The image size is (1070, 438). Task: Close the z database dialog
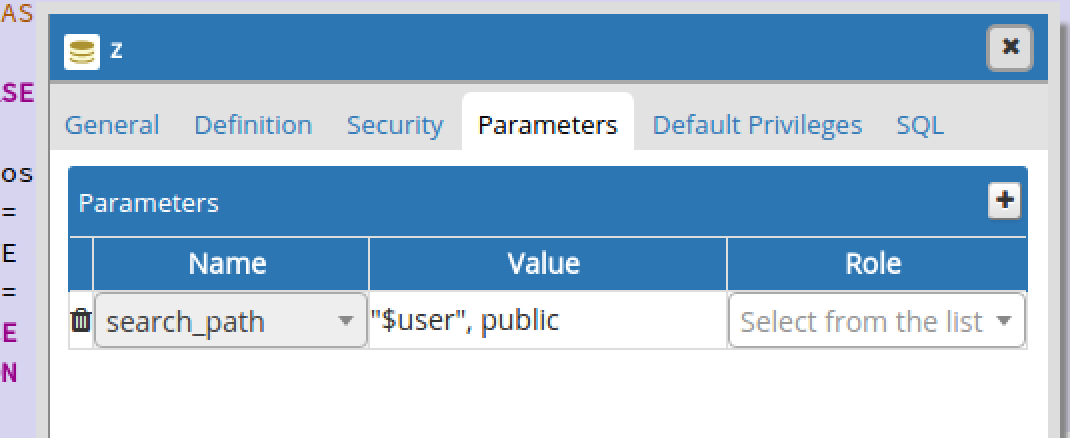(x=1010, y=47)
